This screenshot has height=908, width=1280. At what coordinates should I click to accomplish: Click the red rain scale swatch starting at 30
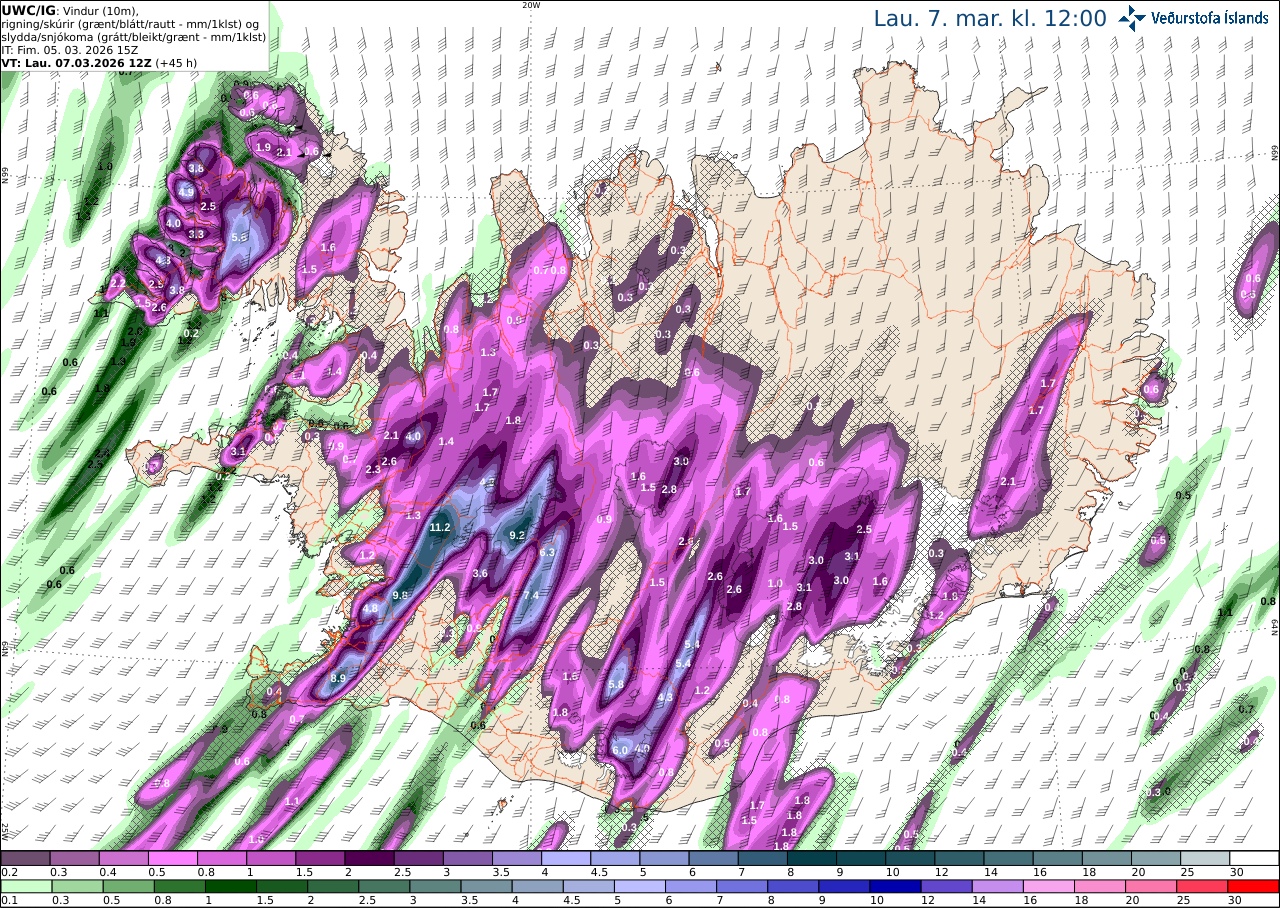point(1254,886)
